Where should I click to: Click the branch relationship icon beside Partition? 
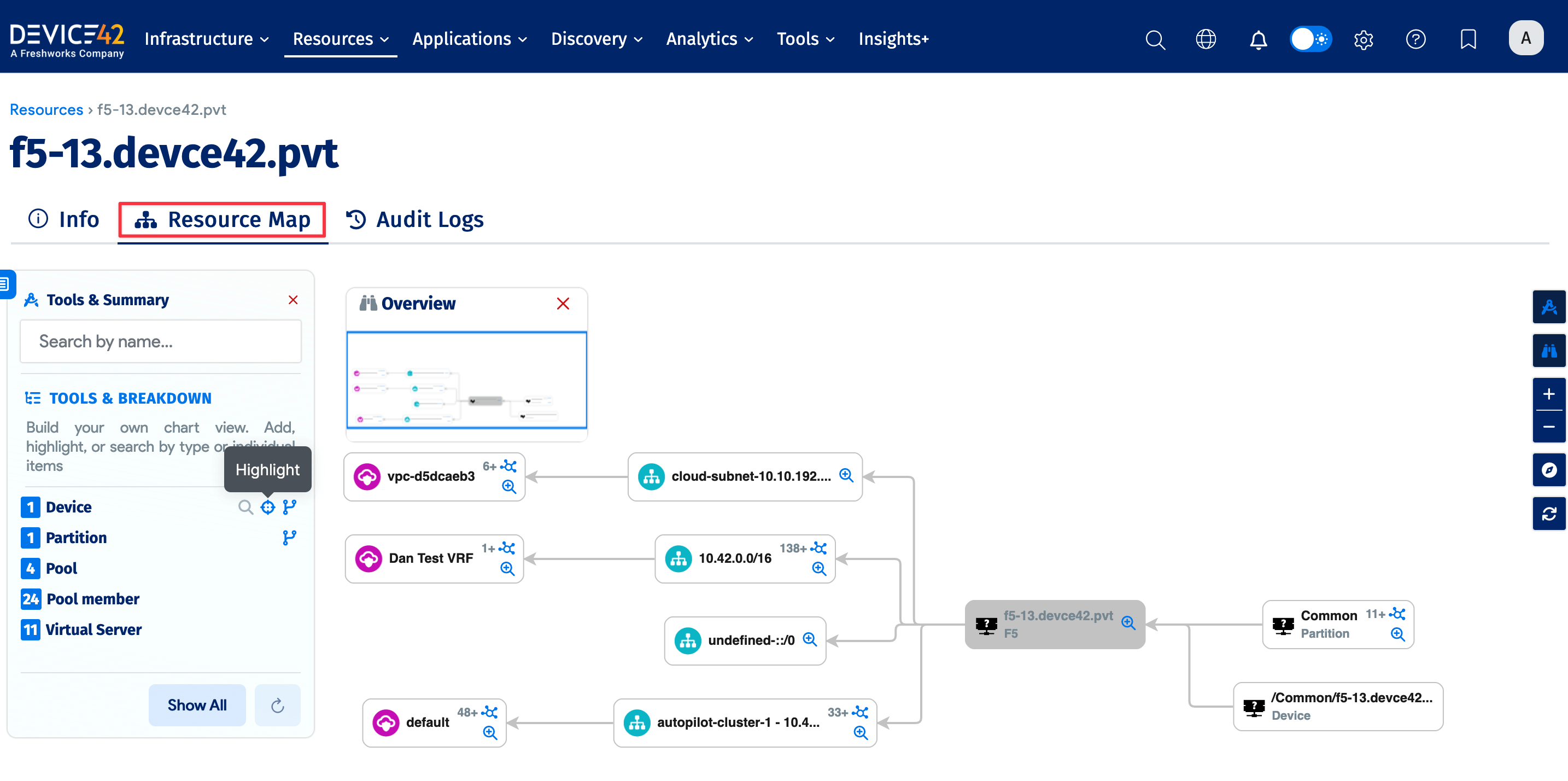tap(290, 537)
